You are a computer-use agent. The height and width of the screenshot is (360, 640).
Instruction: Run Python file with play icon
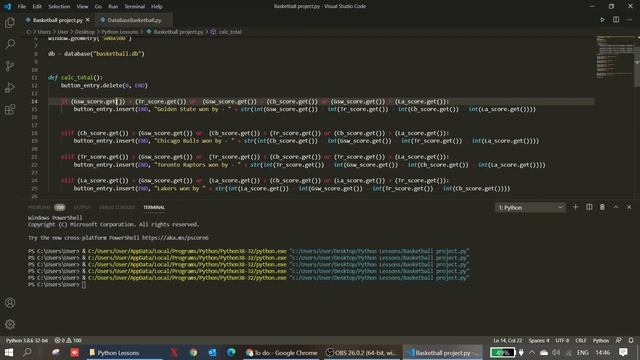(x=602, y=20)
